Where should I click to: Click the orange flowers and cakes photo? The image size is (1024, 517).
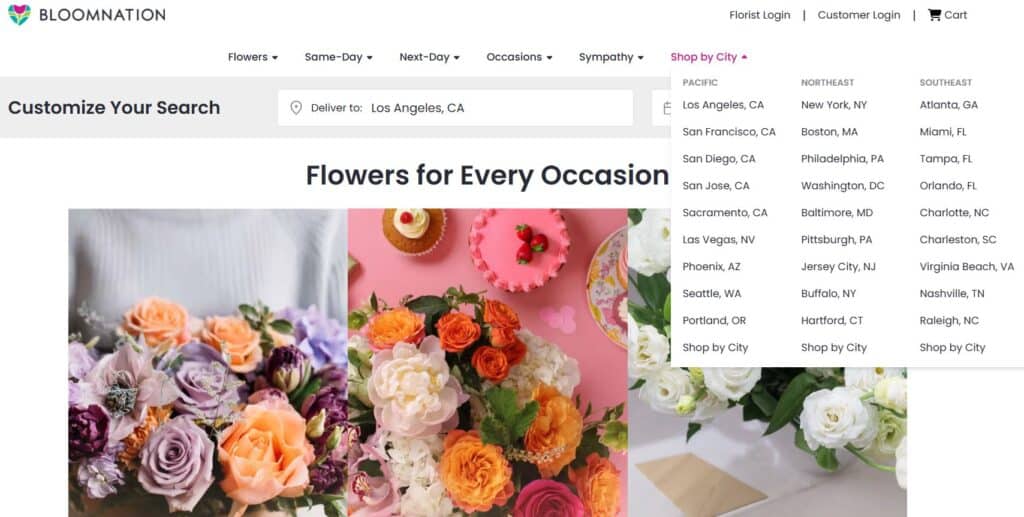tap(487, 363)
